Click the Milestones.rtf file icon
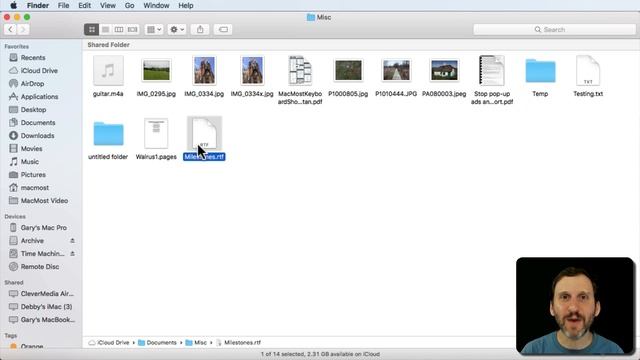The width and height of the screenshot is (640, 360). [204, 133]
